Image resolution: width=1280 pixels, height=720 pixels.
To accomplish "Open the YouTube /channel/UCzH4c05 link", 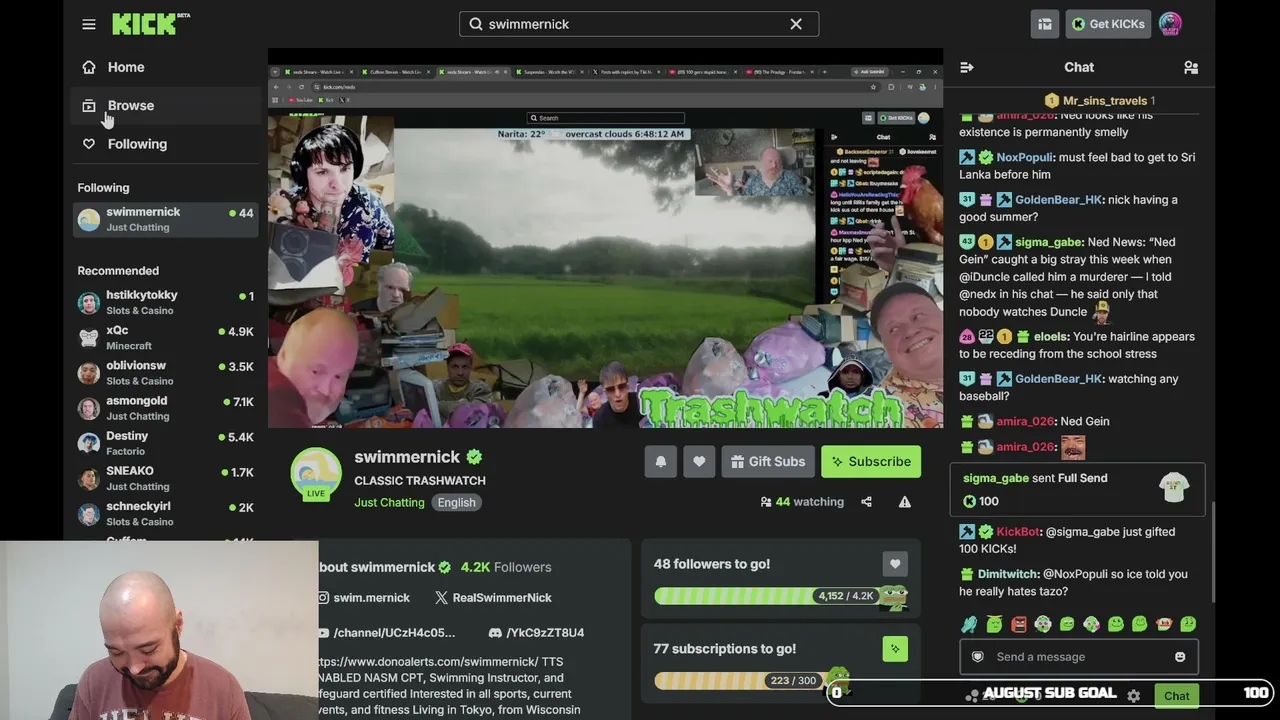I will (x=386, y=633).
